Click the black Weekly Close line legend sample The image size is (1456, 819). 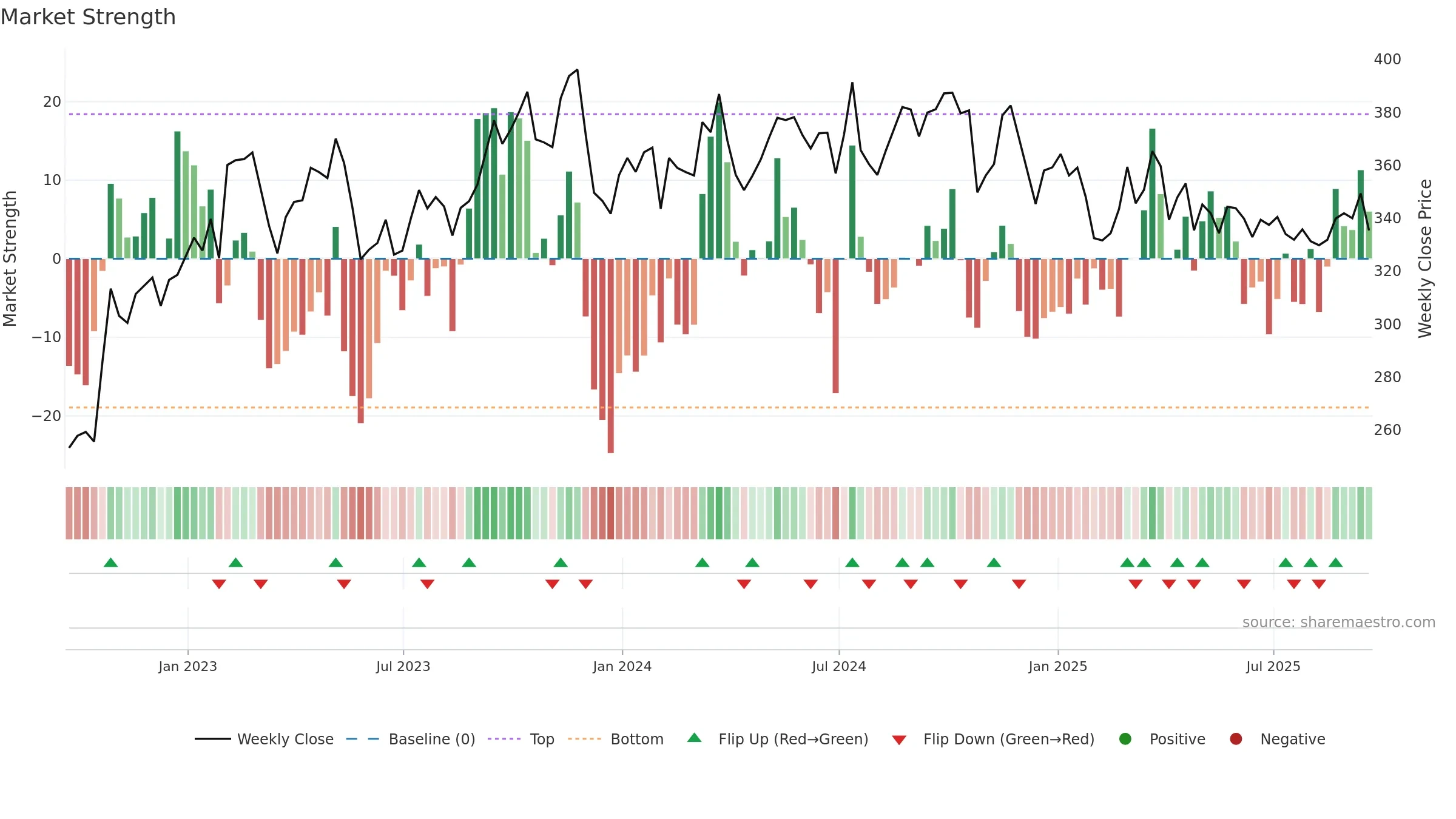coord(213,739)
